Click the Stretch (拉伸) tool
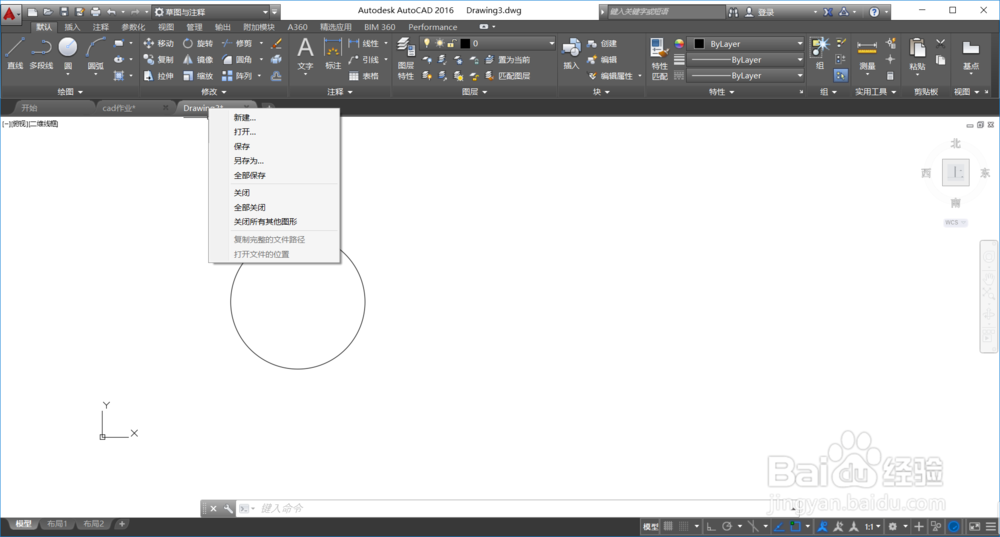 coord(158,76)
